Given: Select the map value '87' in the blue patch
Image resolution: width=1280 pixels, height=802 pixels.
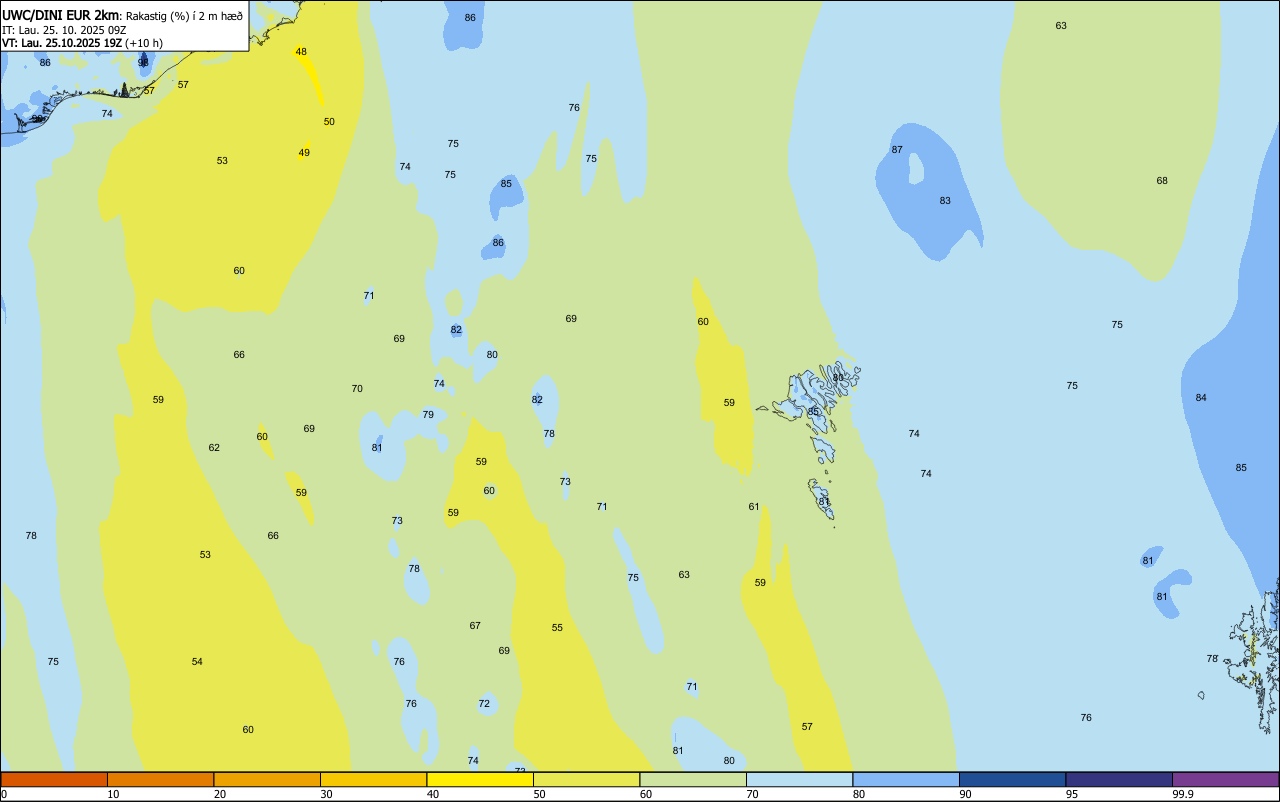Looking at the screenshot, I should (x=897, y=150).
